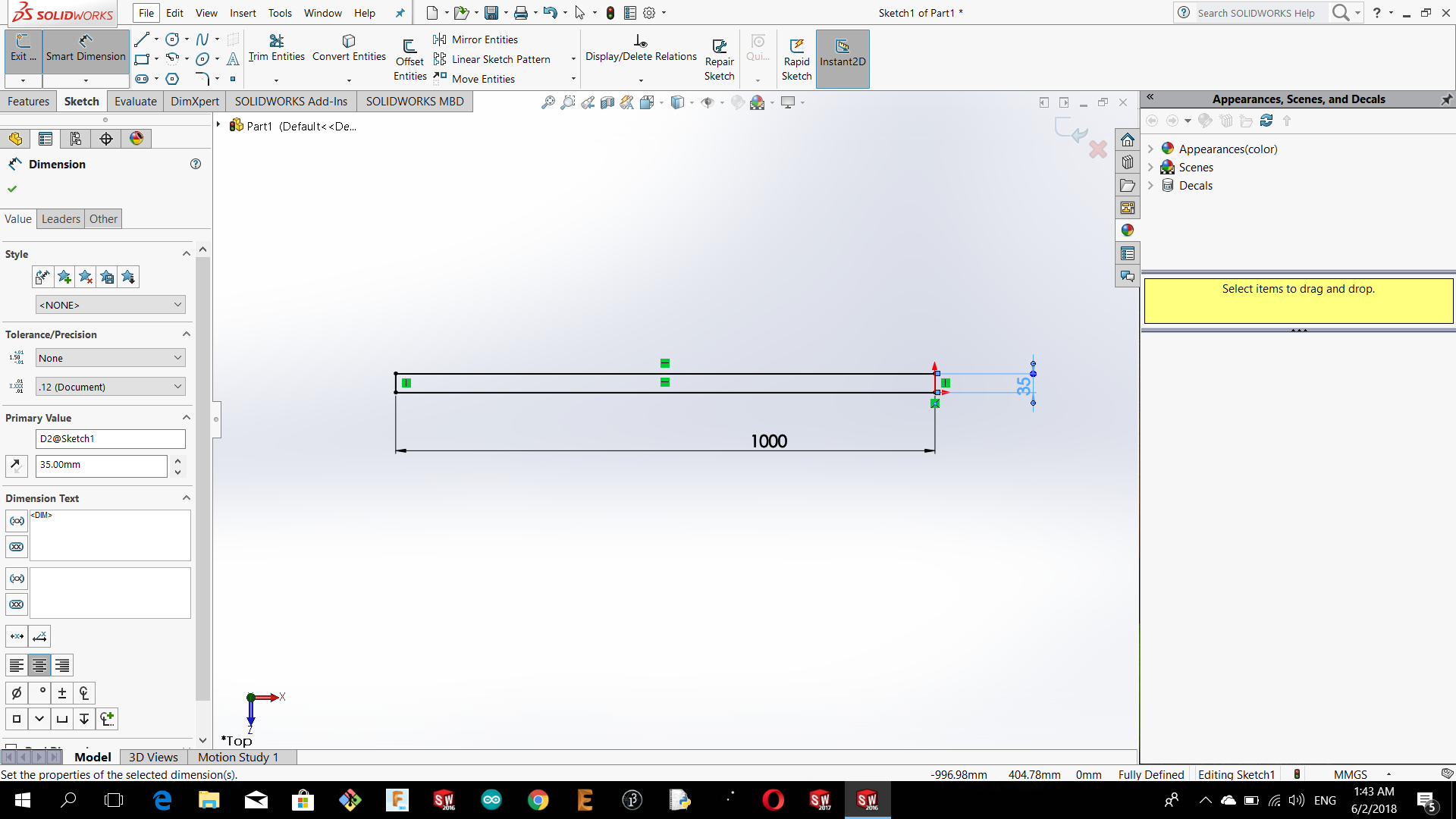Viewport: 1456px width, 819px height.
Task: Toggle Add Parentheses for first dimension text
Action: [x=17, y=521]
